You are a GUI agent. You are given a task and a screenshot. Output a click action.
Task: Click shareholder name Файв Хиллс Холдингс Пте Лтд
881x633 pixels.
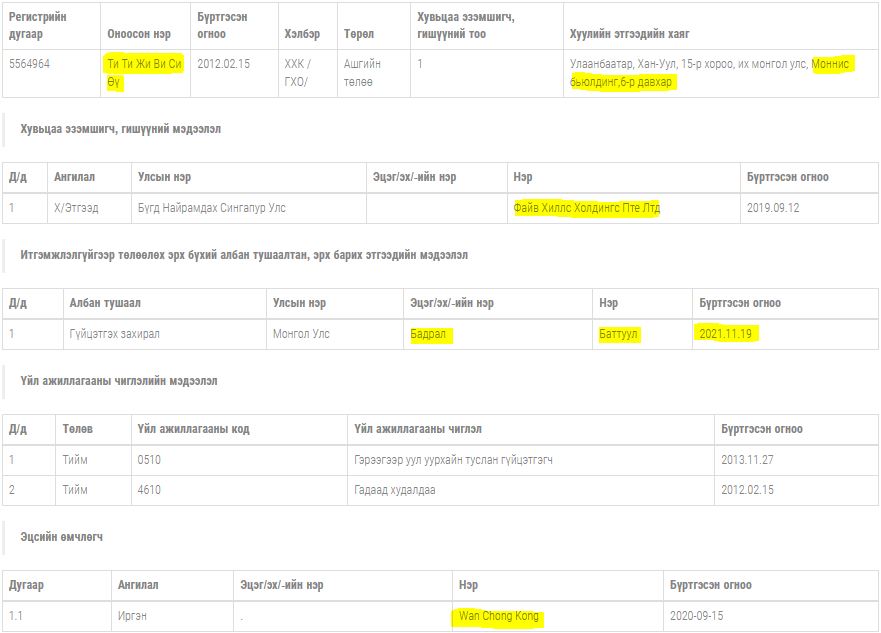(586, 208)
